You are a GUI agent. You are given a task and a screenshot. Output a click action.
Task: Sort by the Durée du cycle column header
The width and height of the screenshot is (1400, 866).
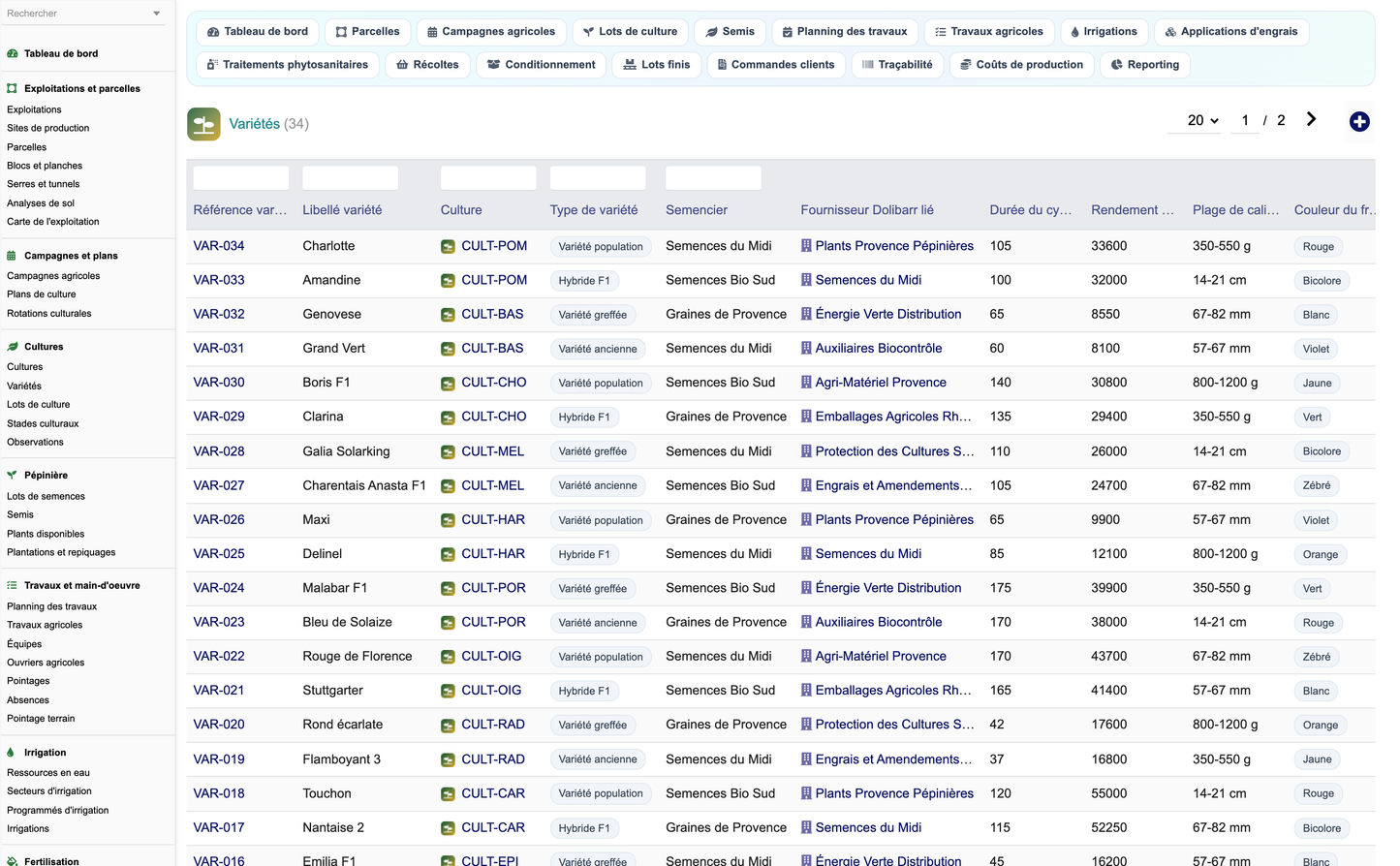tap(1031, 210)
